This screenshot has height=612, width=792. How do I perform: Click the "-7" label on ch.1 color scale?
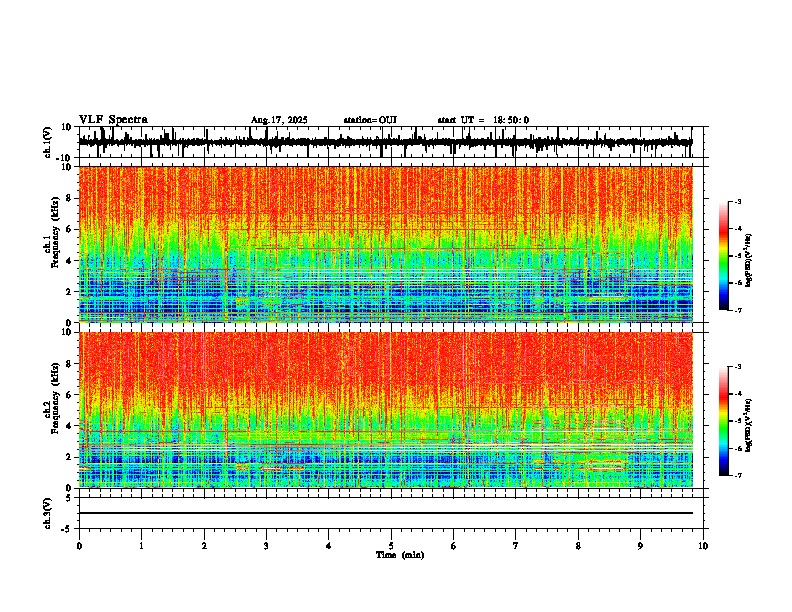coord(737,310)
